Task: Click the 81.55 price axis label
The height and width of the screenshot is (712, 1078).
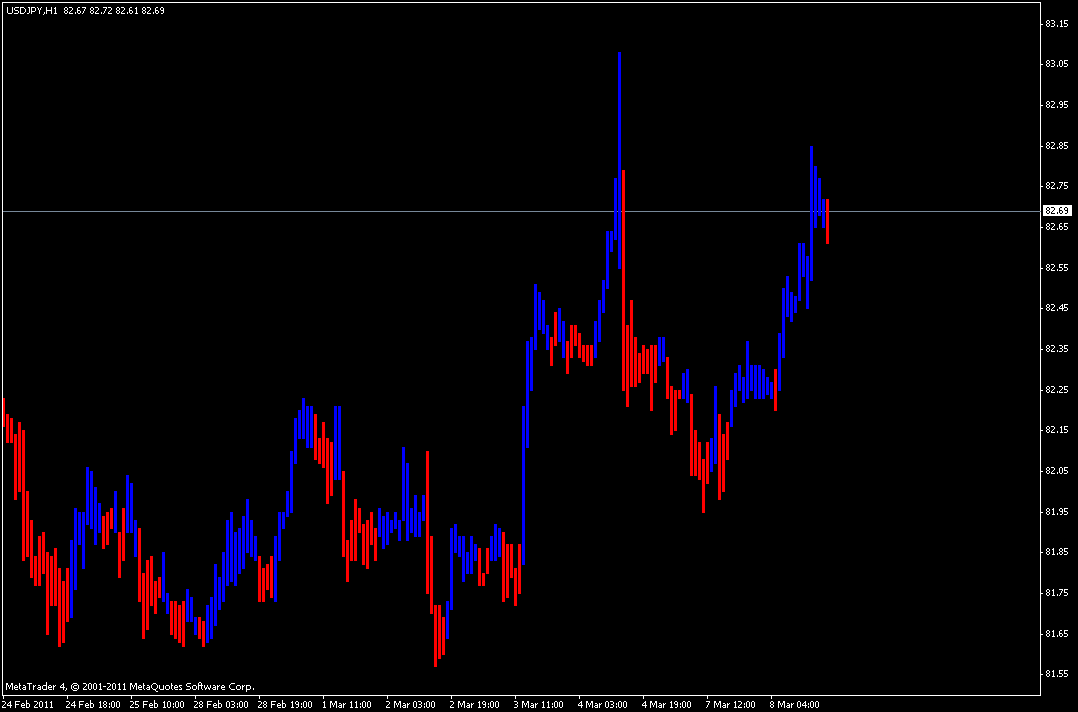Action: point(1056,674)
